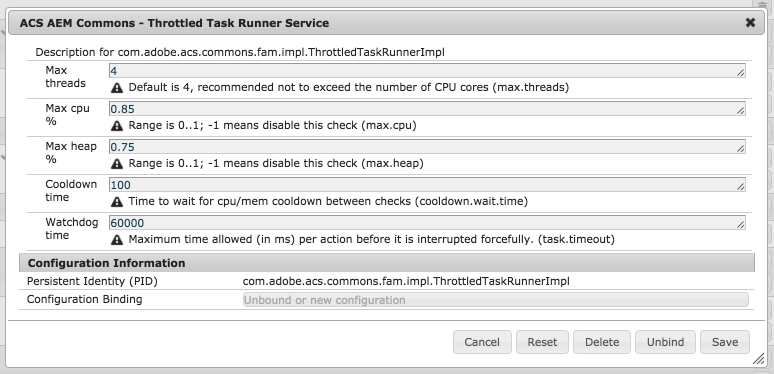
Task: Delete this configuration
Action: coord(602,342)
